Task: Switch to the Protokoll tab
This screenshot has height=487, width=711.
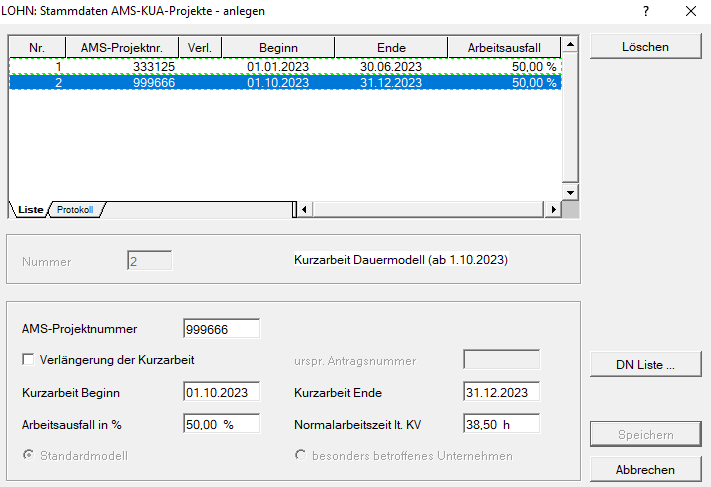Action: click(75, 210)
